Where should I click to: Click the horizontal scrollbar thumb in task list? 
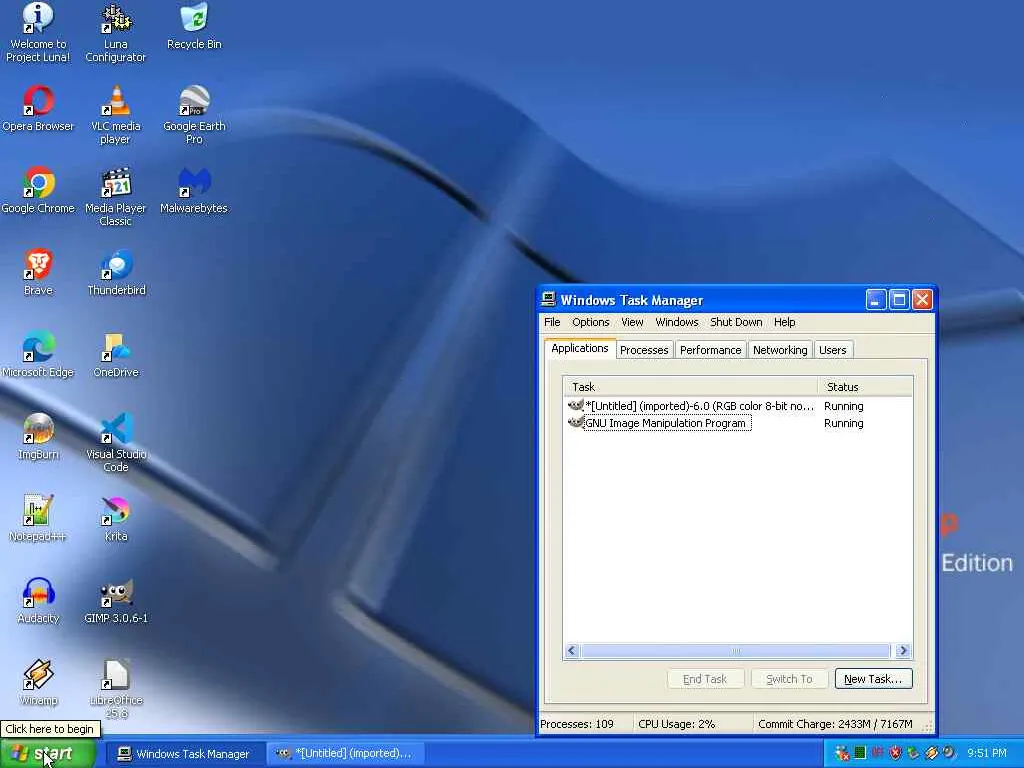tap(735, 650)
